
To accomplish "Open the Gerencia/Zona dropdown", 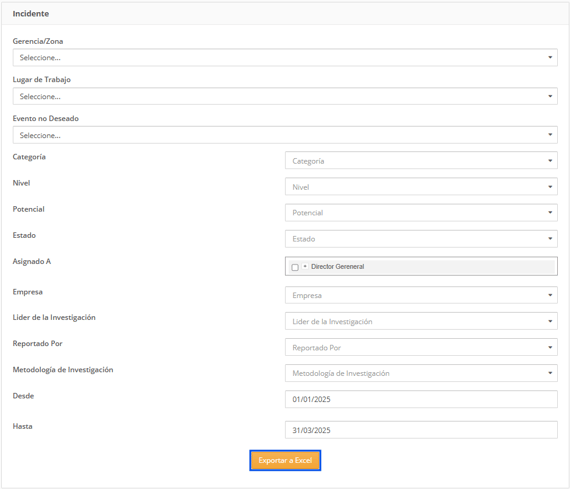I will pyautogui.click(x=285, y=57).
